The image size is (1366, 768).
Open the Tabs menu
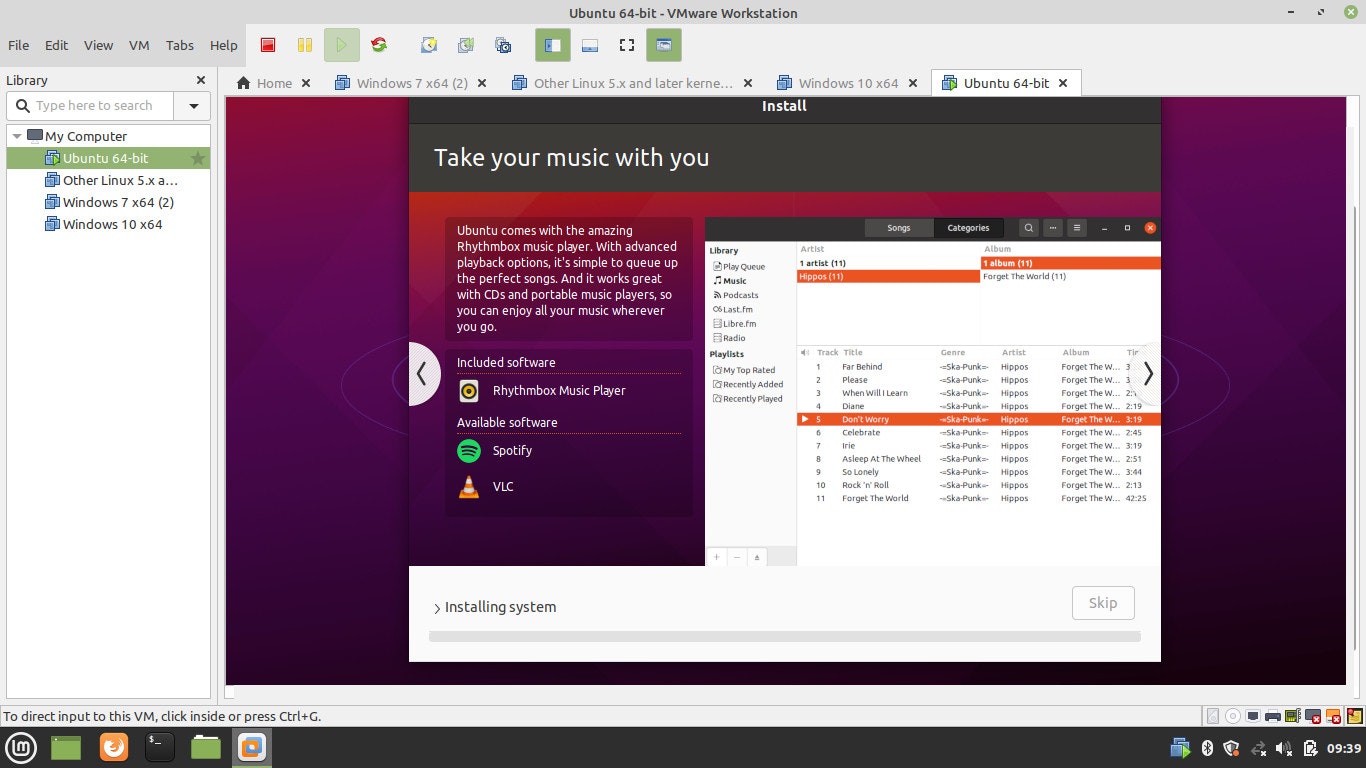point(180,45)
